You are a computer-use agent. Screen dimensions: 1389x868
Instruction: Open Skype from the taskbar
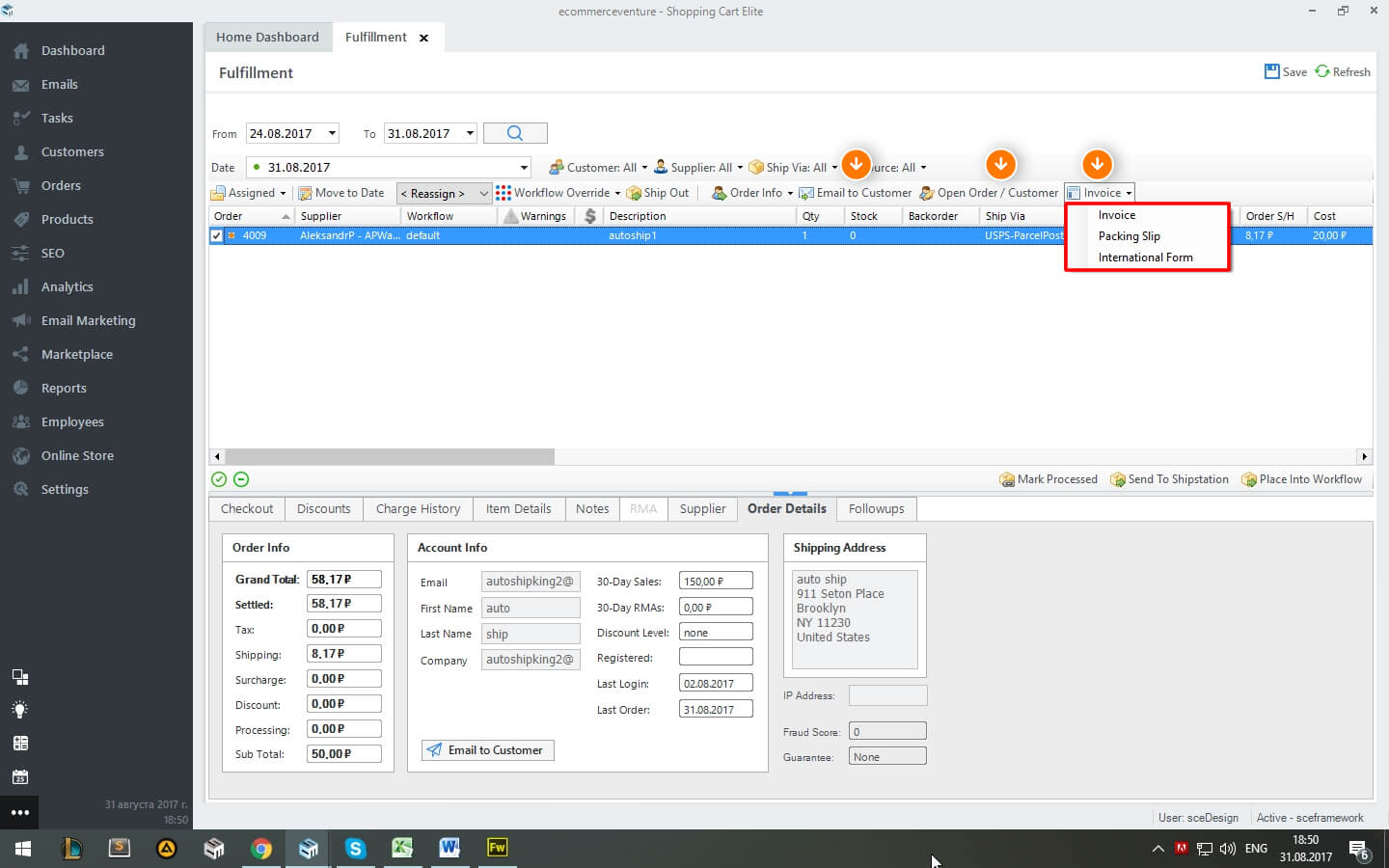pos(355,848)
